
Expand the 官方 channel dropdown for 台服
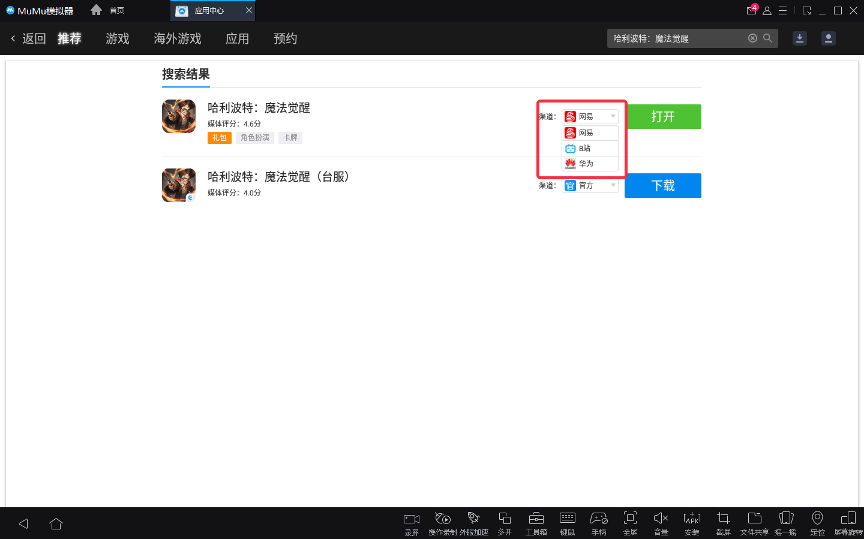(x=590, y=185)
